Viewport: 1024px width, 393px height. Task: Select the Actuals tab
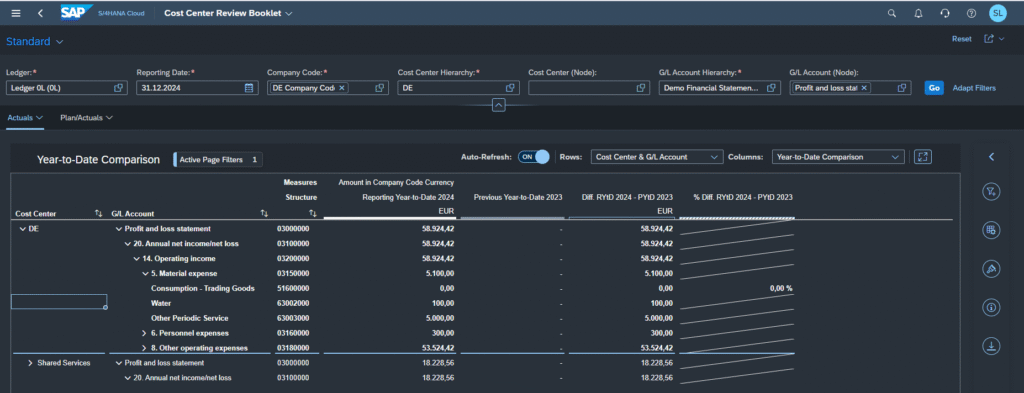click(25, 118)
